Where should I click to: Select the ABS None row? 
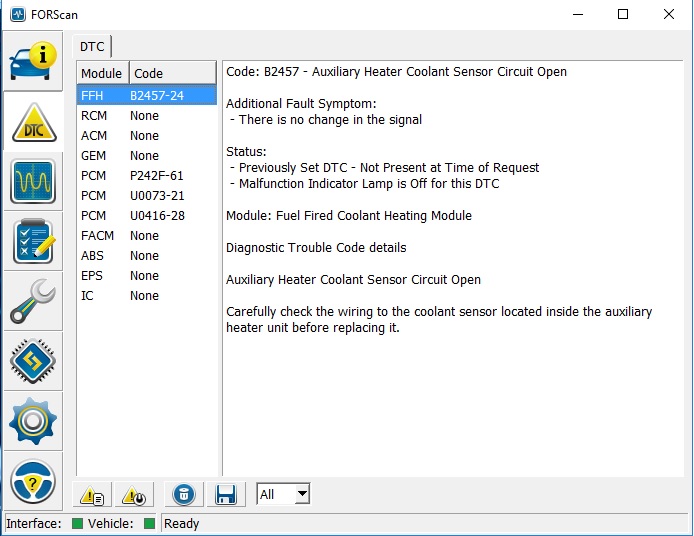147,256
